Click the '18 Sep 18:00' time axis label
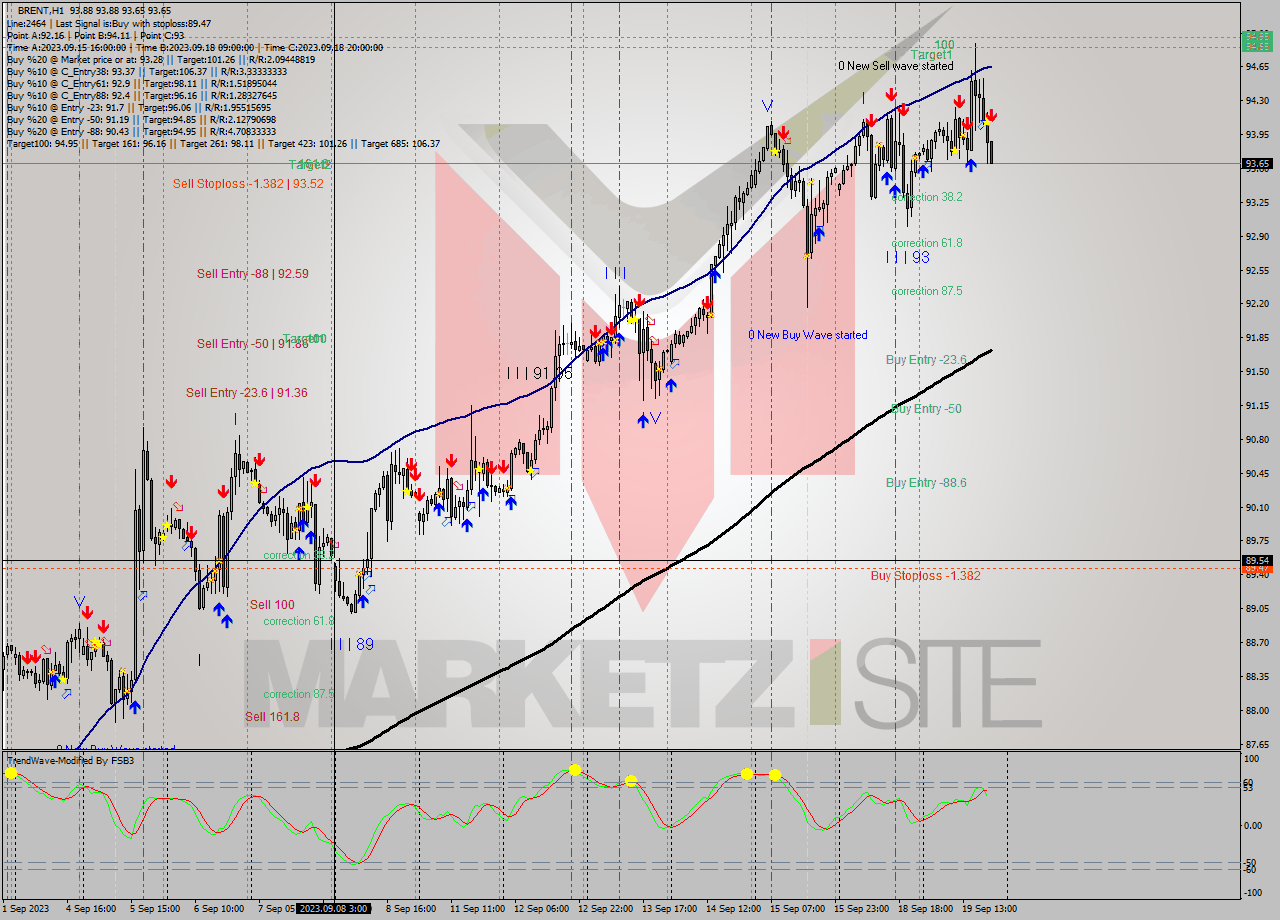Viewport: 1280px width, 920px height. click(925, 908)
